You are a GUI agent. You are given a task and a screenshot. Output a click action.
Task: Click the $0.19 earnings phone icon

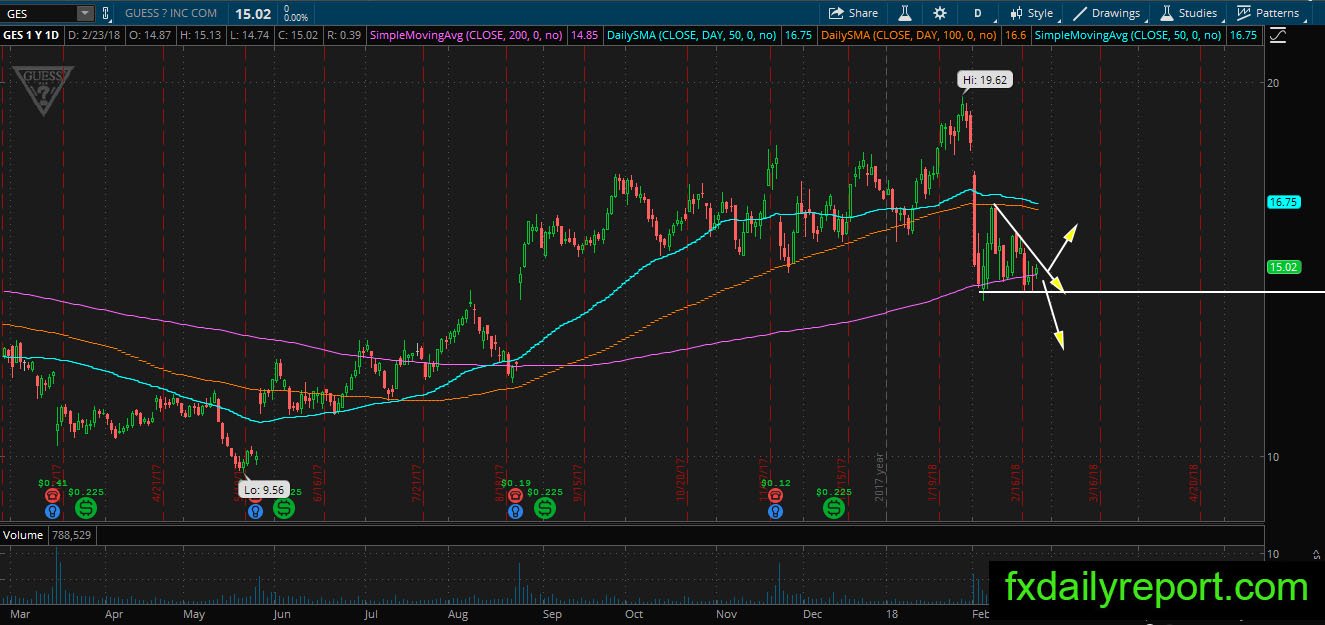coord(514,494)
